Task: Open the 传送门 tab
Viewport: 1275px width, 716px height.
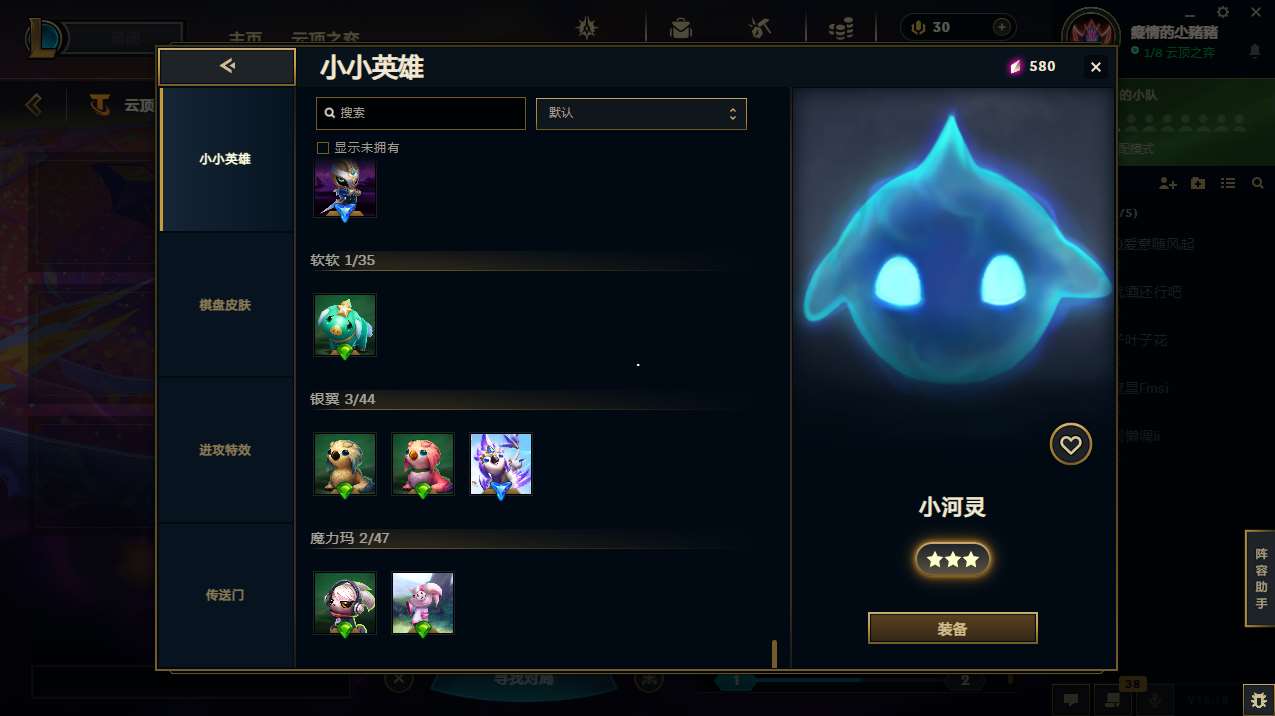Action: point(225,595)
